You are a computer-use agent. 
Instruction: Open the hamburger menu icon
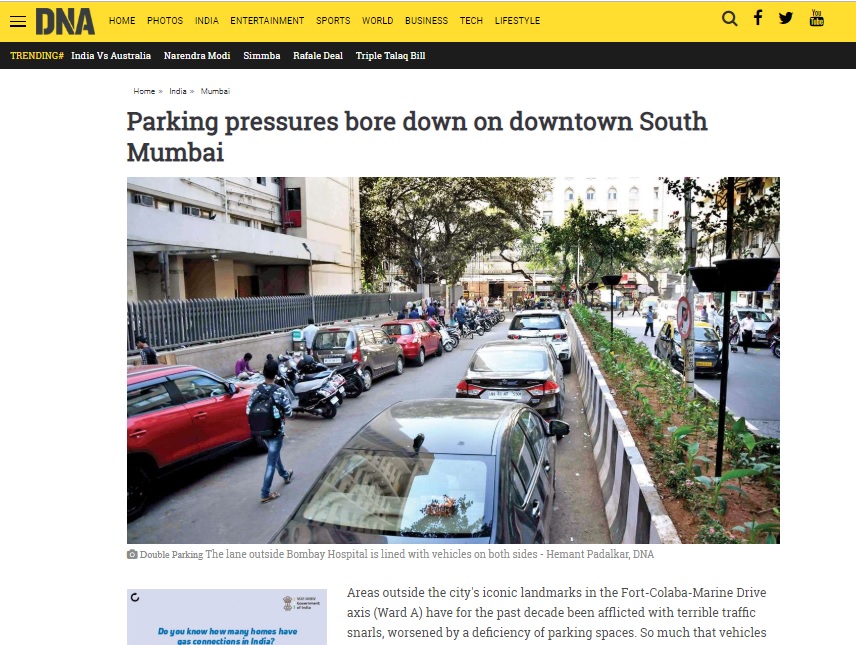coord(18,21)
